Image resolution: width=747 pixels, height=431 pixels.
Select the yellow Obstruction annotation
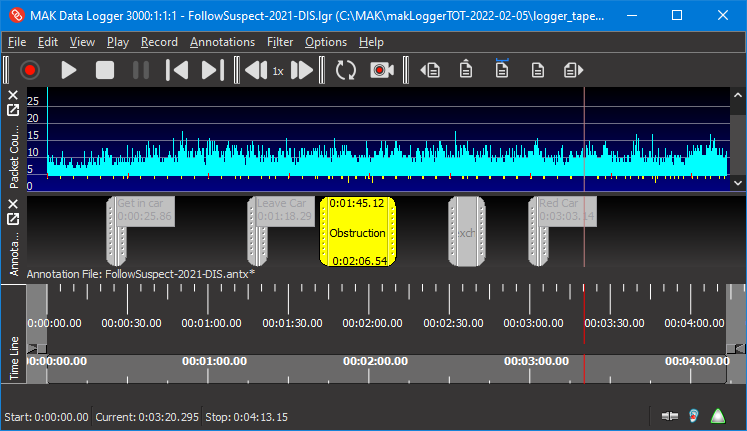point(357,232)
